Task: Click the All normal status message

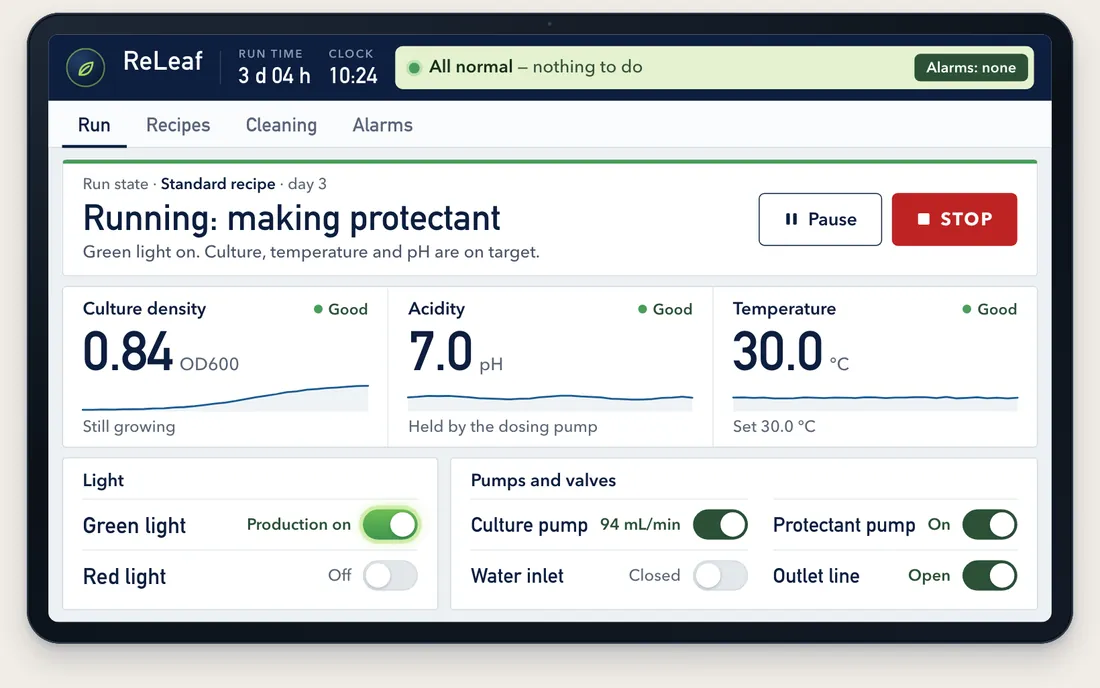Action: 535,67
